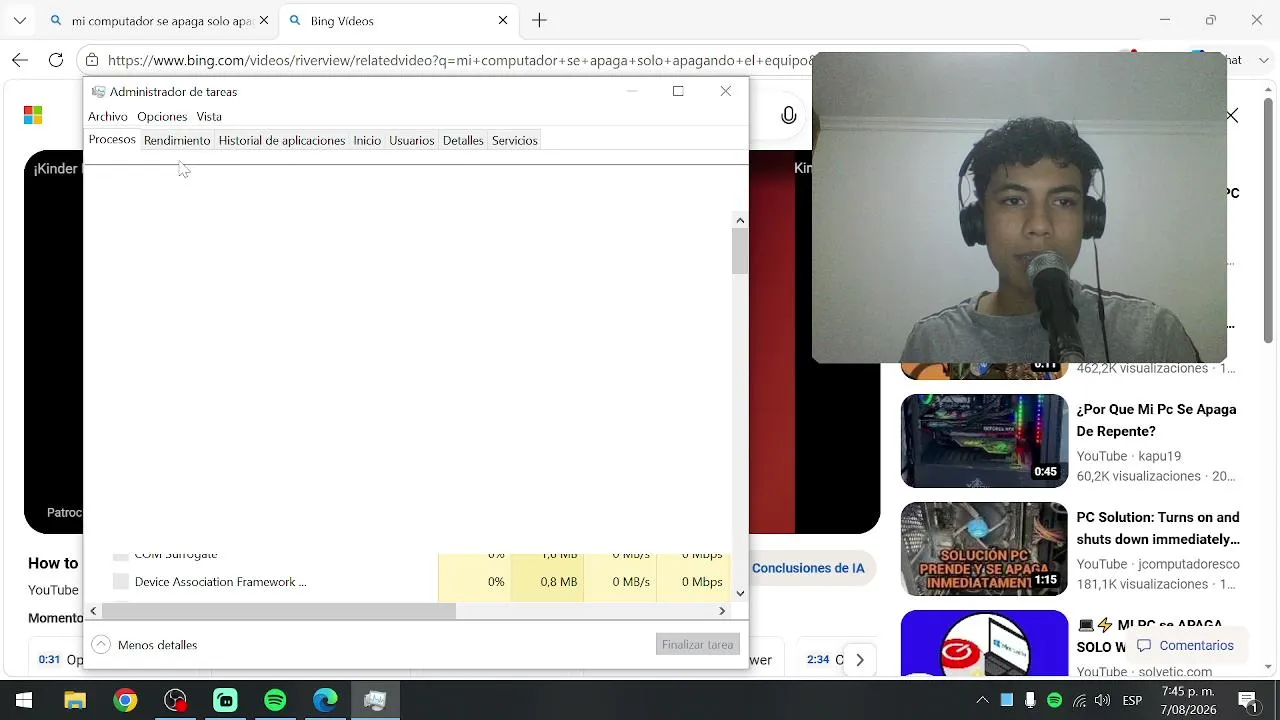Click the Finalizar tarea button

click(698, 645)
